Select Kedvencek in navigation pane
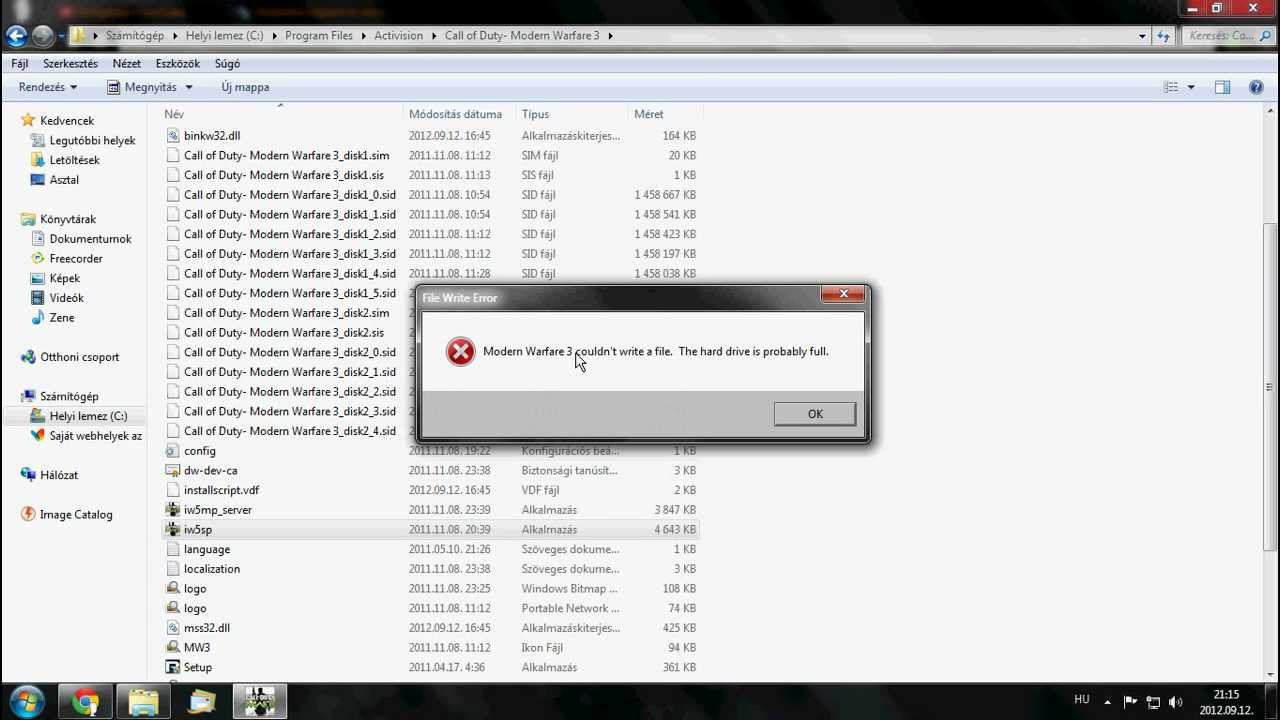The image size is (1280, 720). (x=67, y=121)
